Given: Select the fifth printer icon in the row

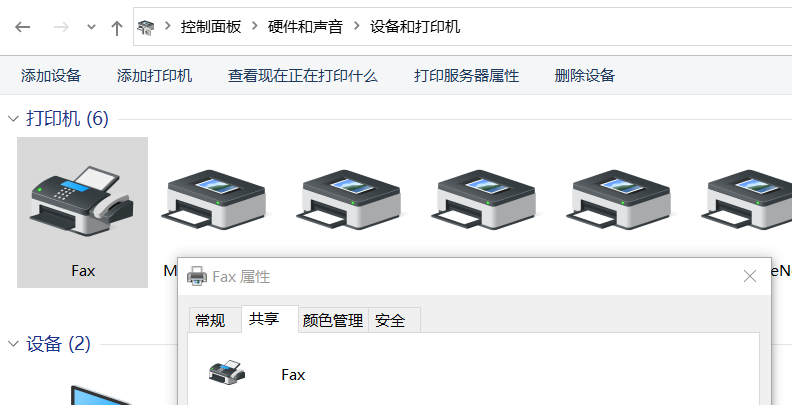Looking at the screenshot, I should click(x=619, y=199).
